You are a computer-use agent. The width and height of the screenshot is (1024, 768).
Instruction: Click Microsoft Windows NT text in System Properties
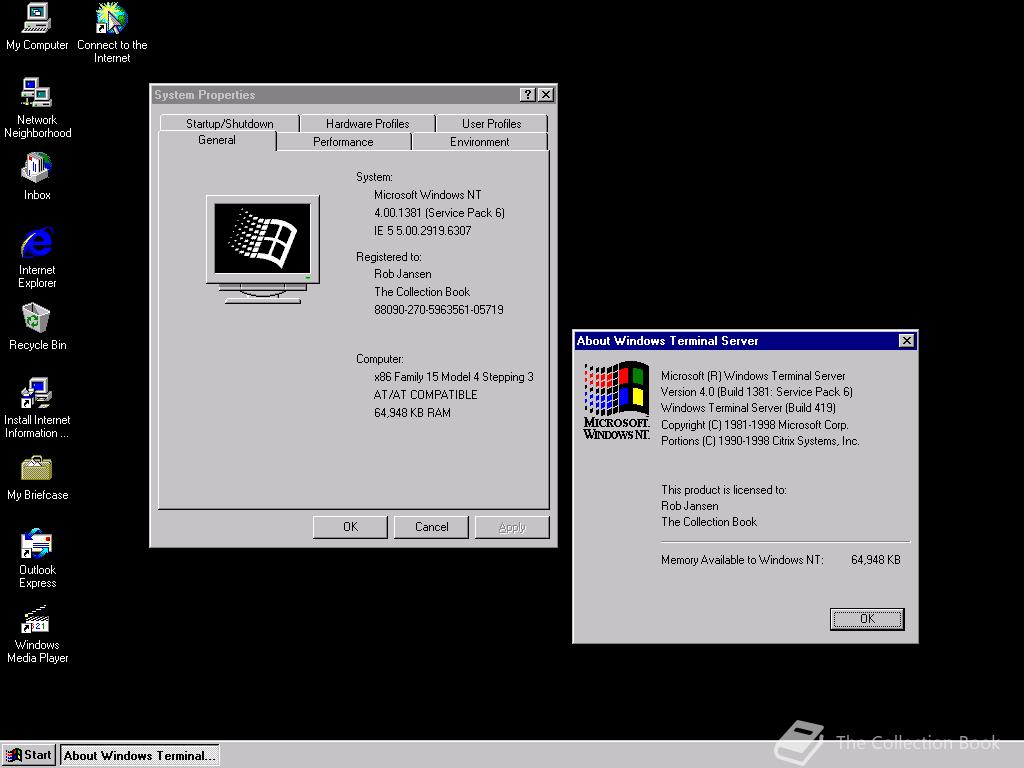click(x=427, y=195)
